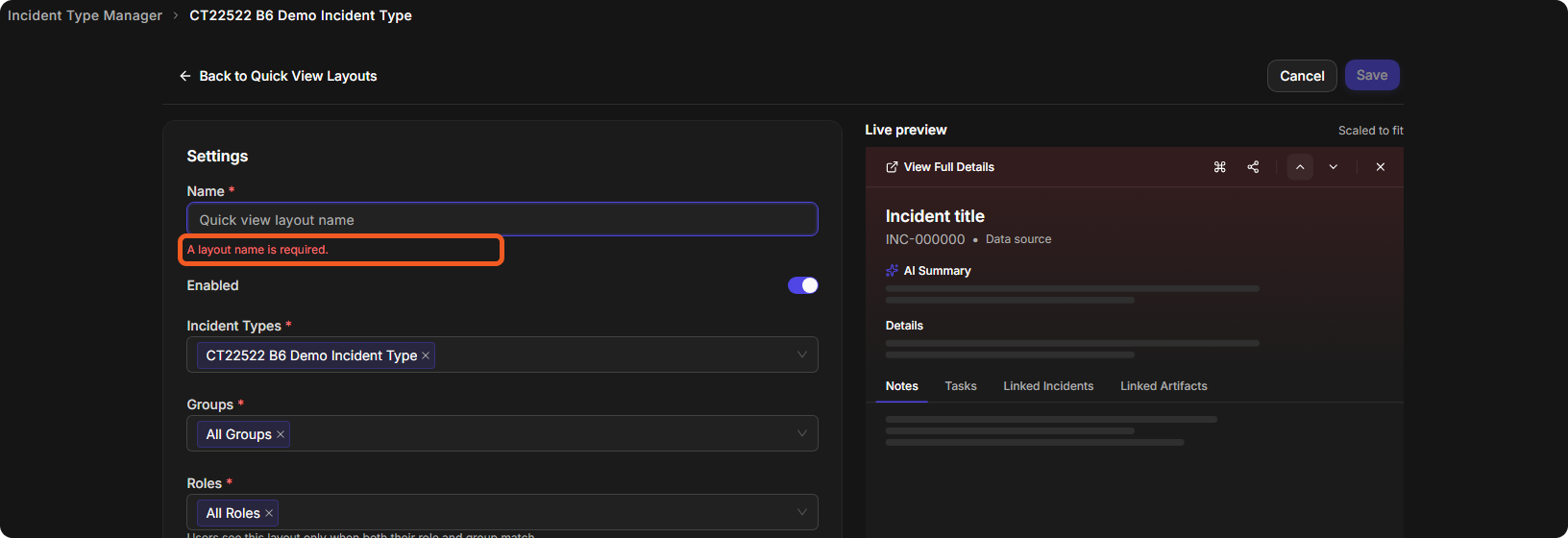
Task: Click View Full Details link
Action: (940, 167)
